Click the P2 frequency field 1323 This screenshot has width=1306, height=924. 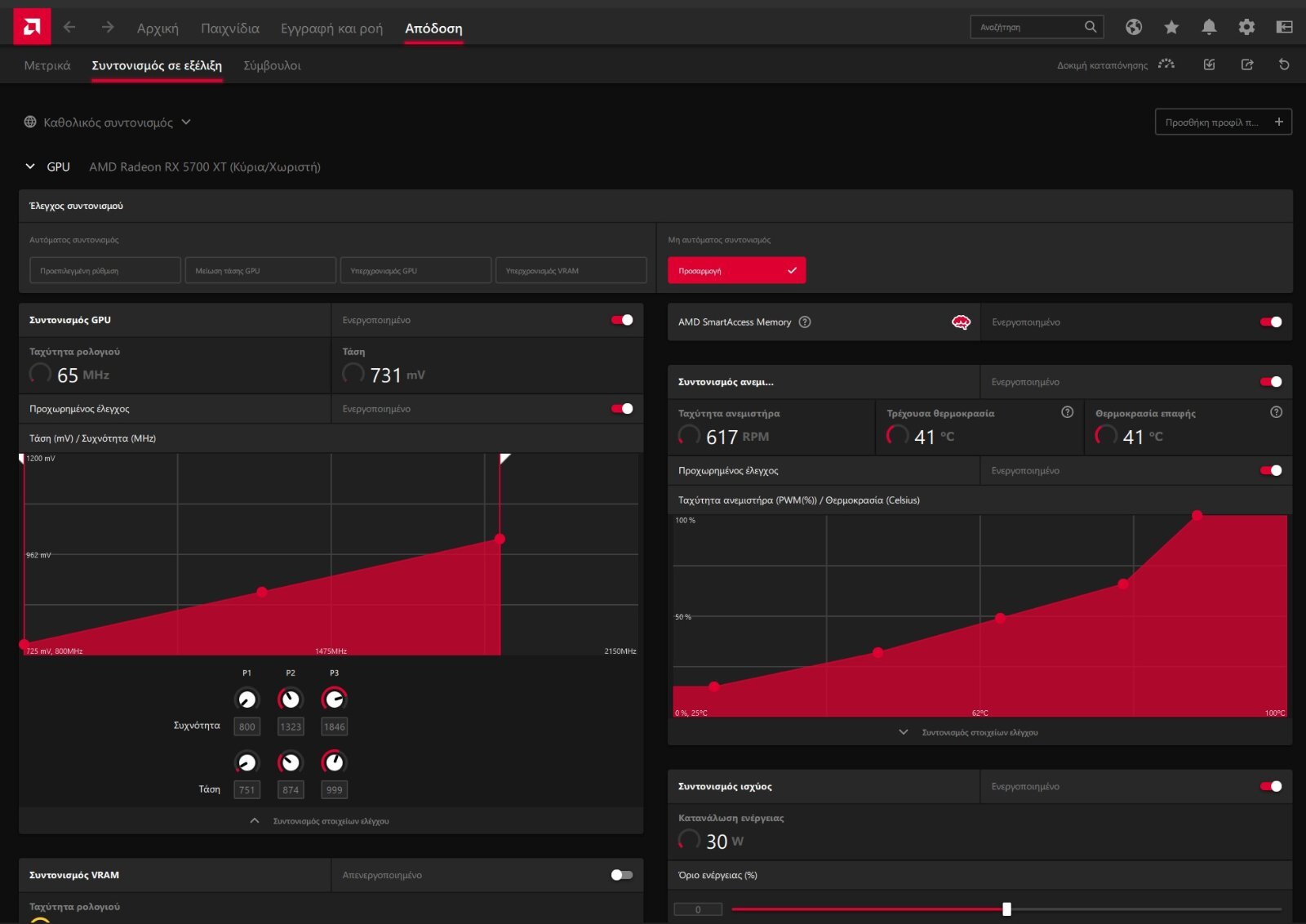[291, 726]
